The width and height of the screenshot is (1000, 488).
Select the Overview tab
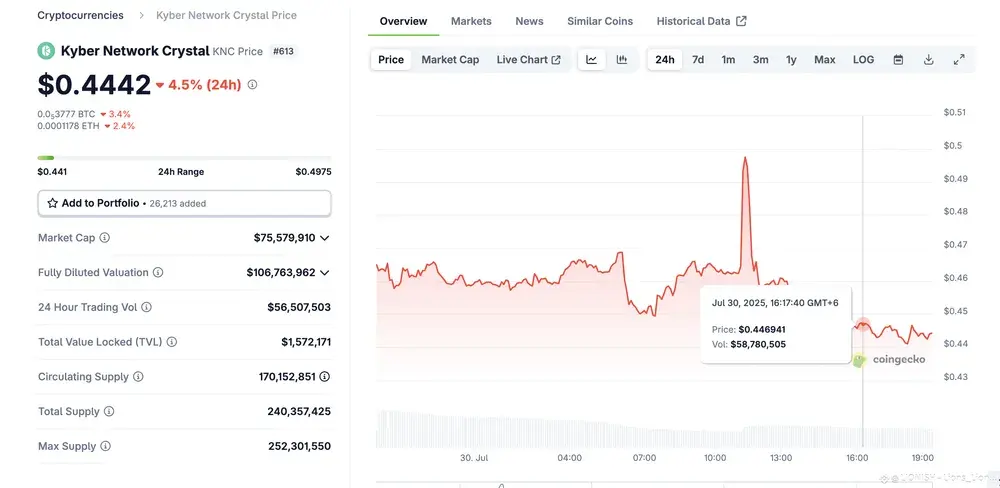click(404, 21)
